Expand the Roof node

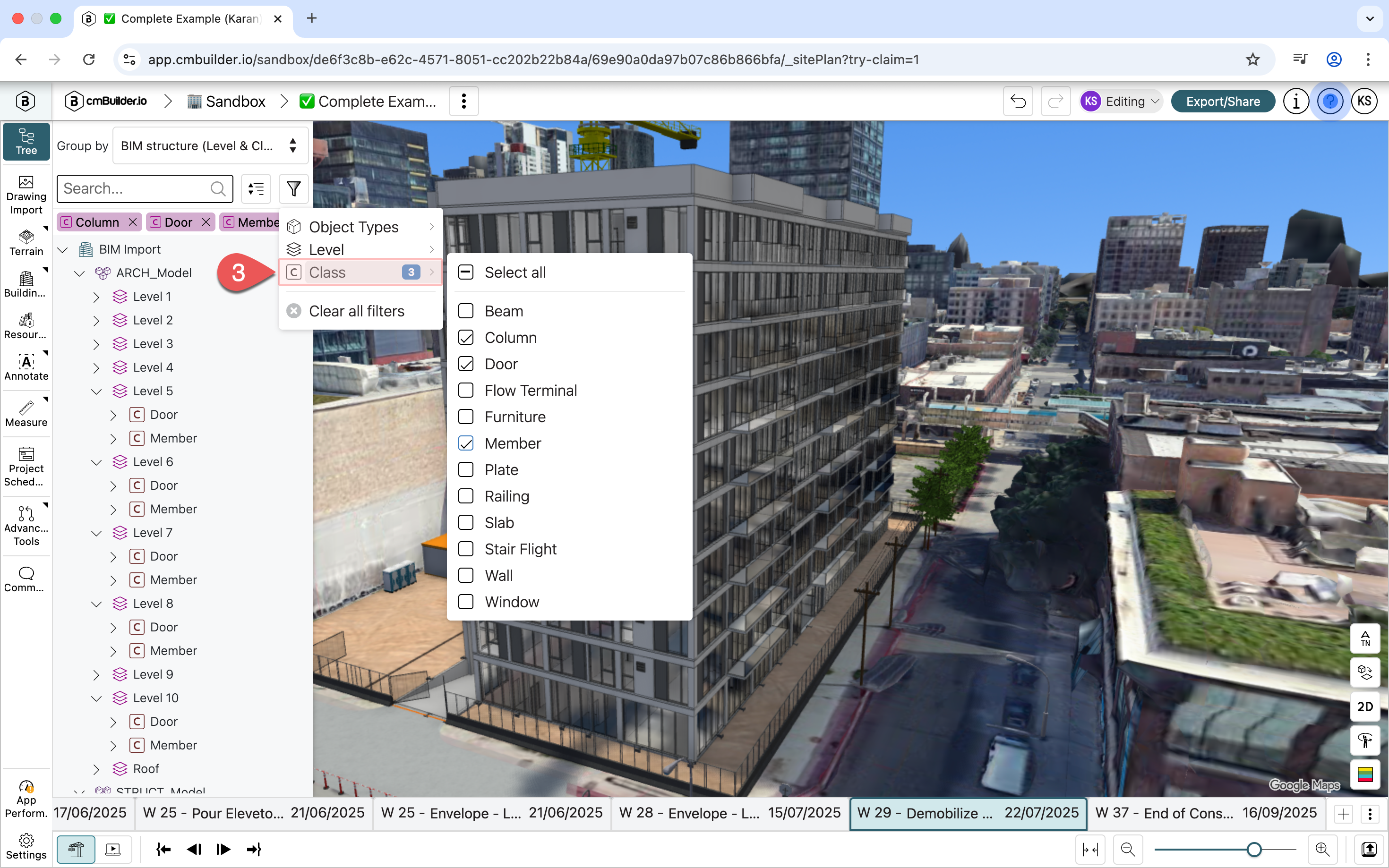point(96,769)
